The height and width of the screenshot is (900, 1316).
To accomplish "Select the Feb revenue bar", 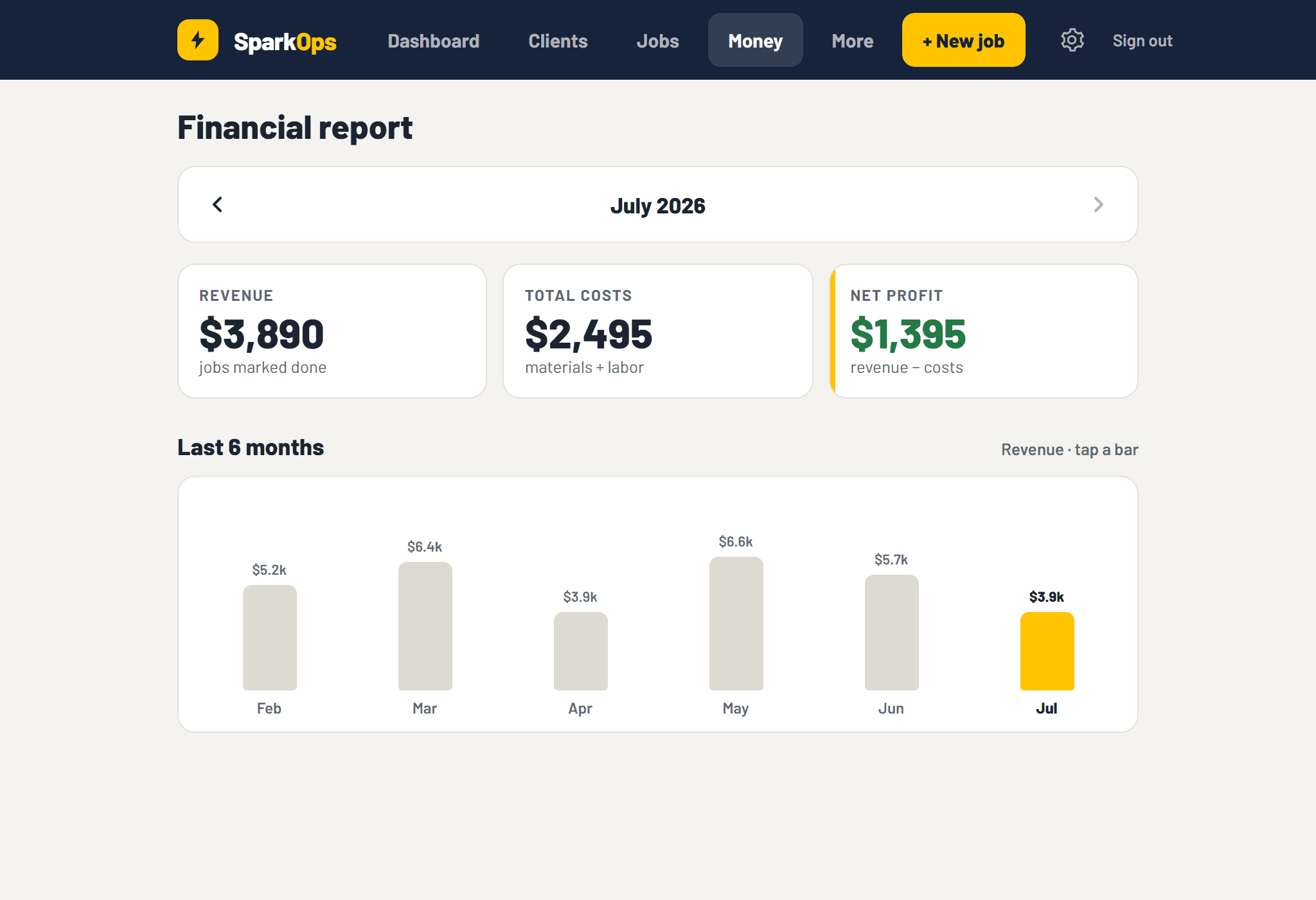I will tap(269, 637).
